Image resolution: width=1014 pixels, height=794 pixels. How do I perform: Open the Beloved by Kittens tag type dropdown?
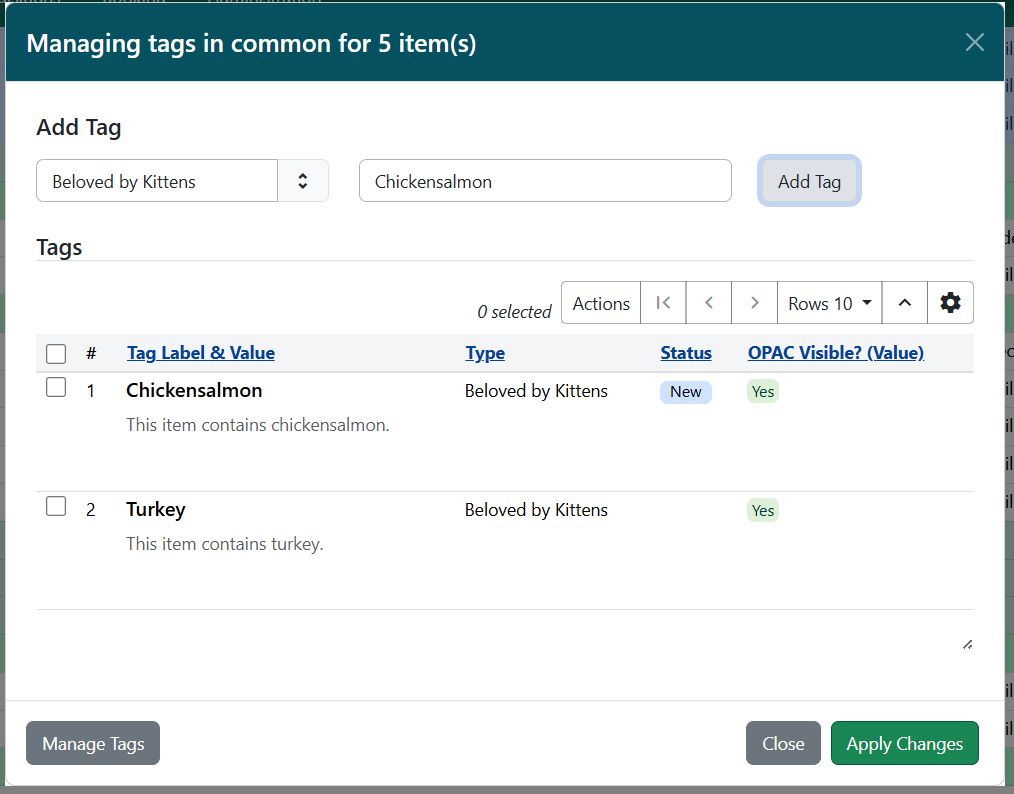[156, 180]
